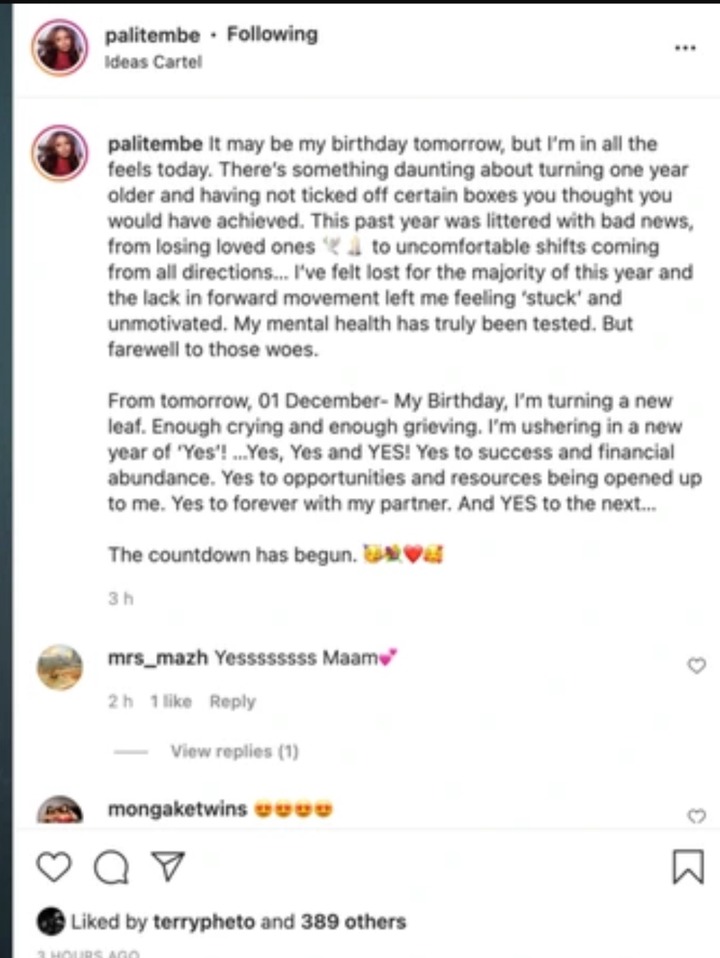The image size is (720, 958).
Task: Open the comment bubble icon
Action: [x=111, y=868]
